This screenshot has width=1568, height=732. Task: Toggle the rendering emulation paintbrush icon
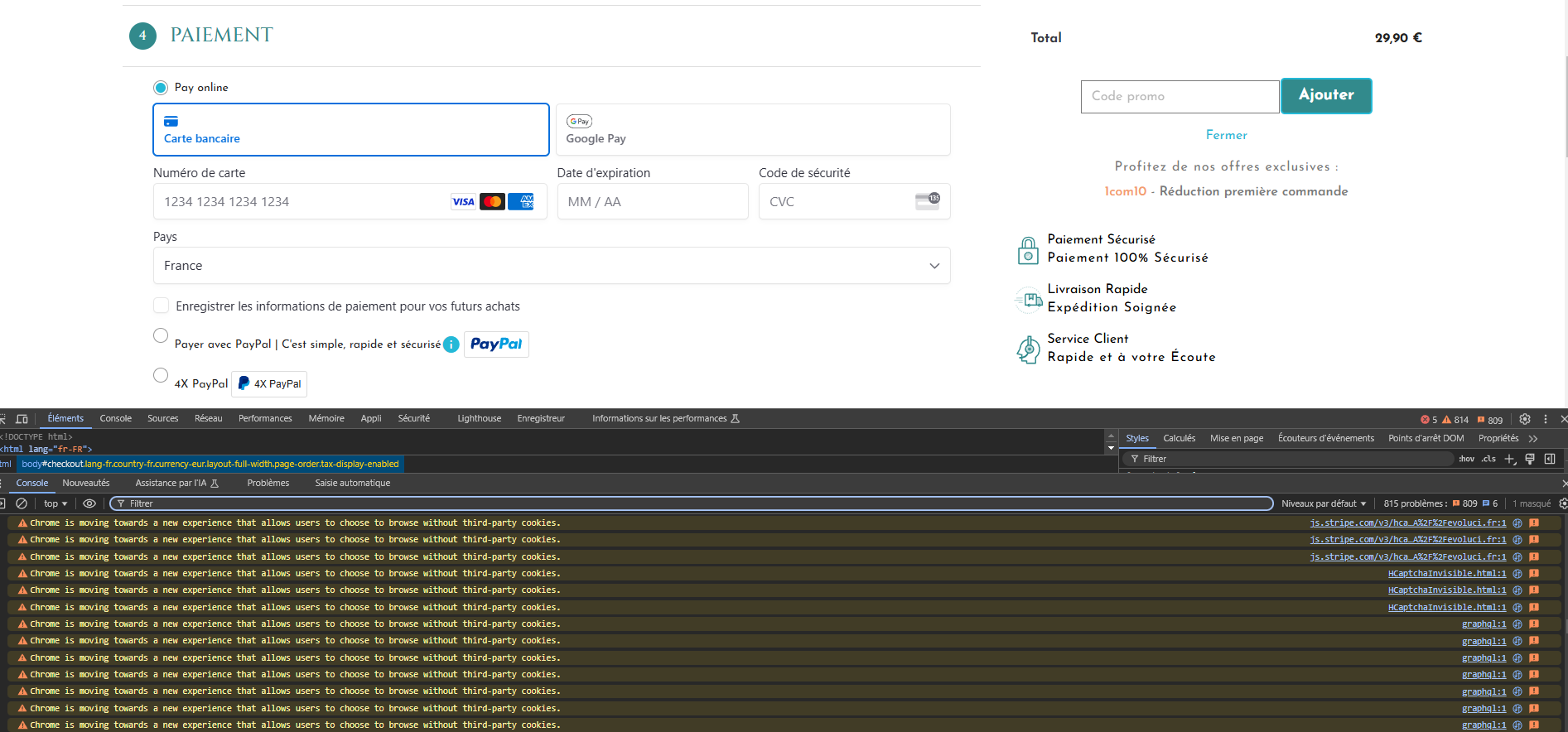[x=1530, y=459]
